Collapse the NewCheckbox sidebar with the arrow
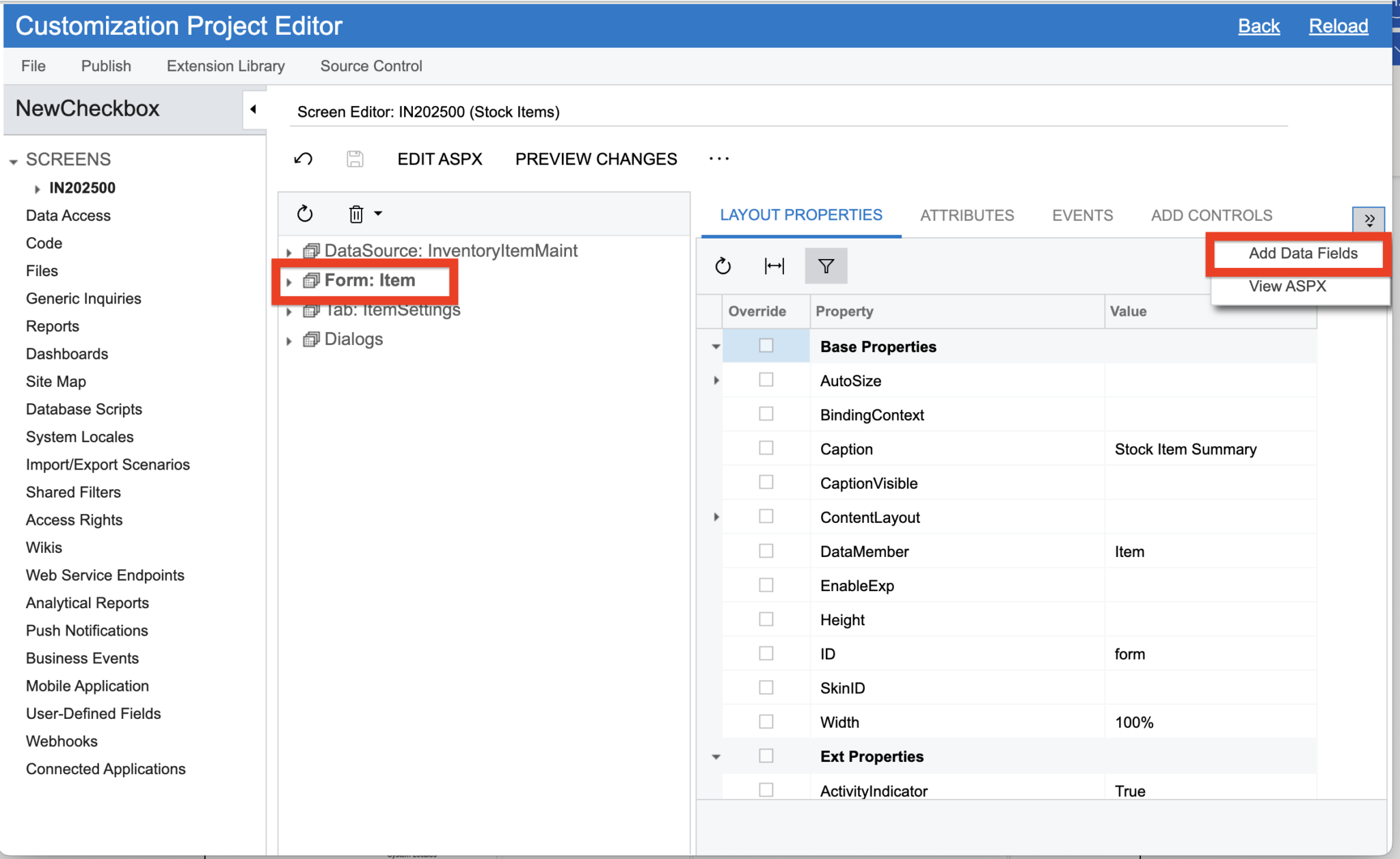The width and height of the screenshot is (1400, 859). [254, 109]
